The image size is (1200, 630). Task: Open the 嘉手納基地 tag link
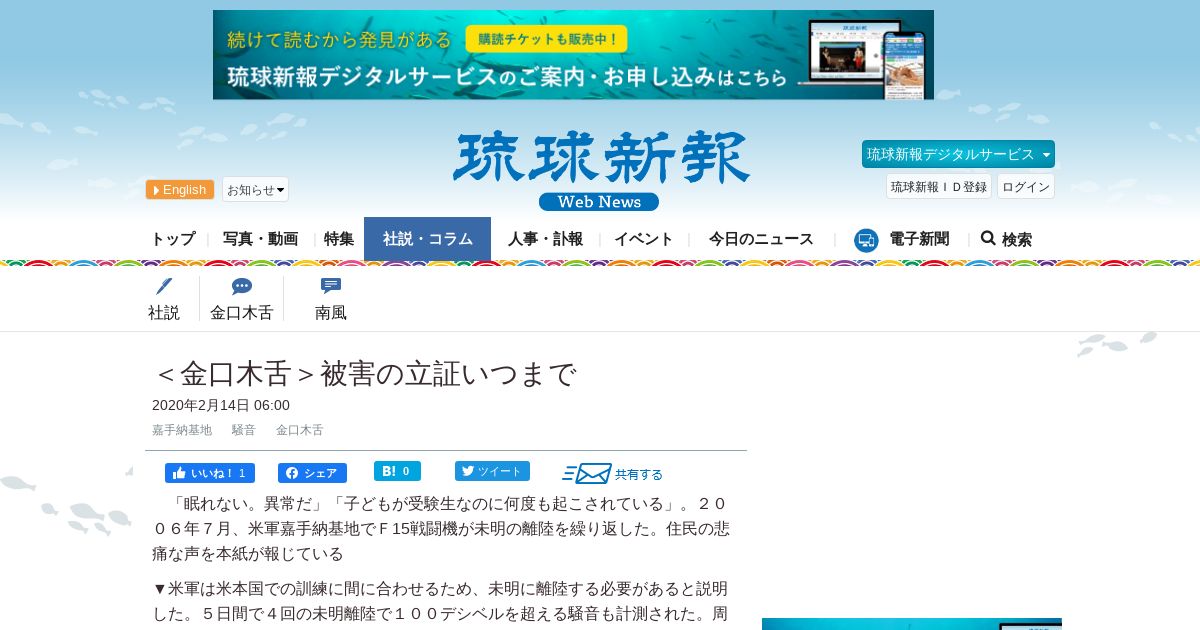click(x=182, y=430)
